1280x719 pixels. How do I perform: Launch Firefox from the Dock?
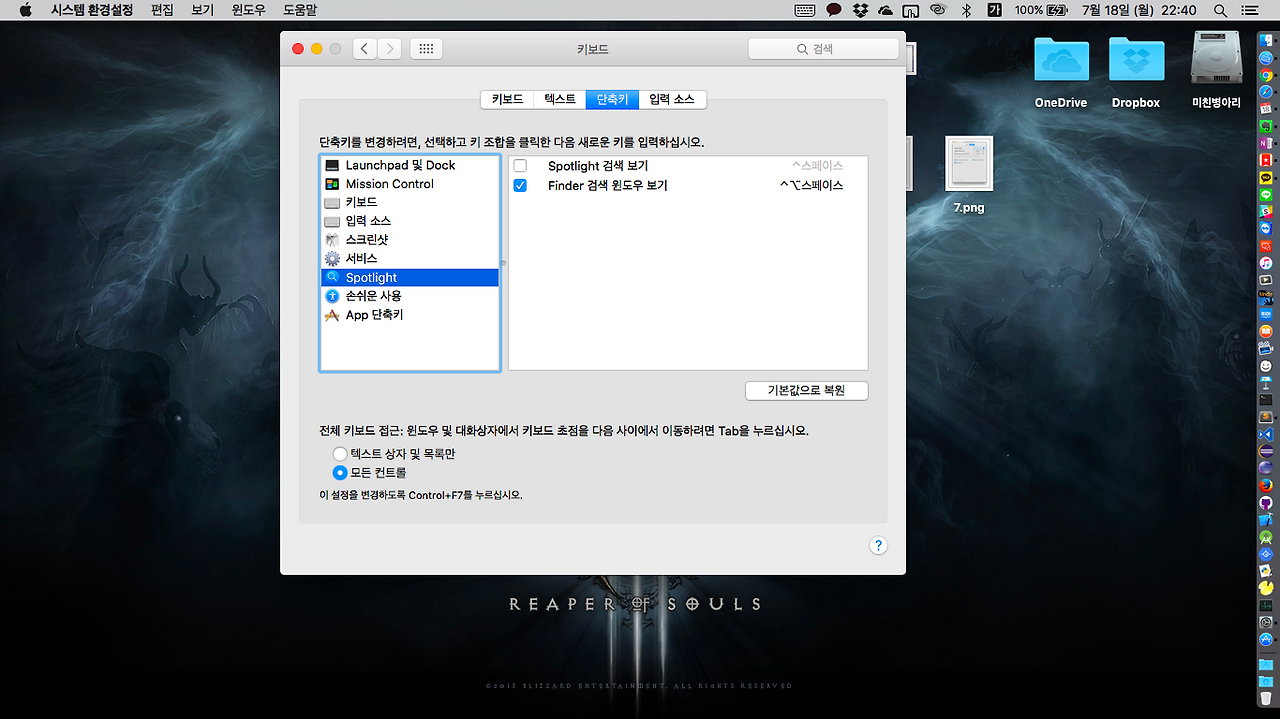click(x=1266, y=485)
